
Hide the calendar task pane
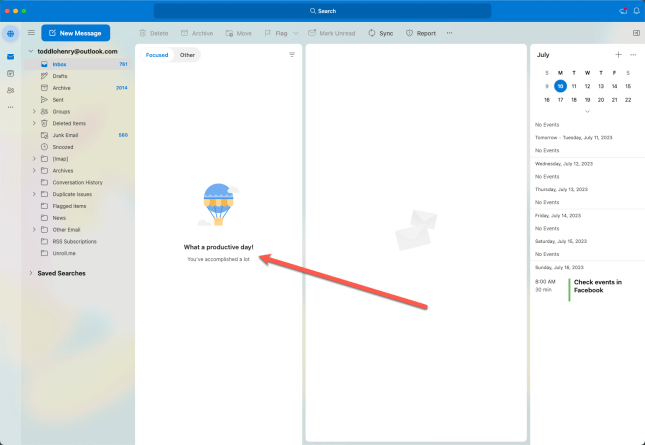636,33
